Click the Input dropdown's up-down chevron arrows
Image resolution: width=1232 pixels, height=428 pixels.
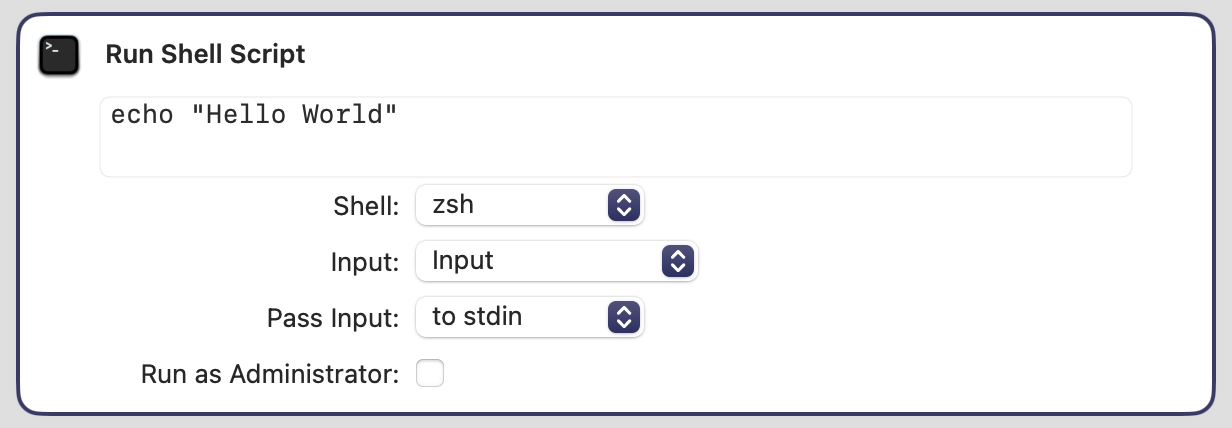(677, 261)
